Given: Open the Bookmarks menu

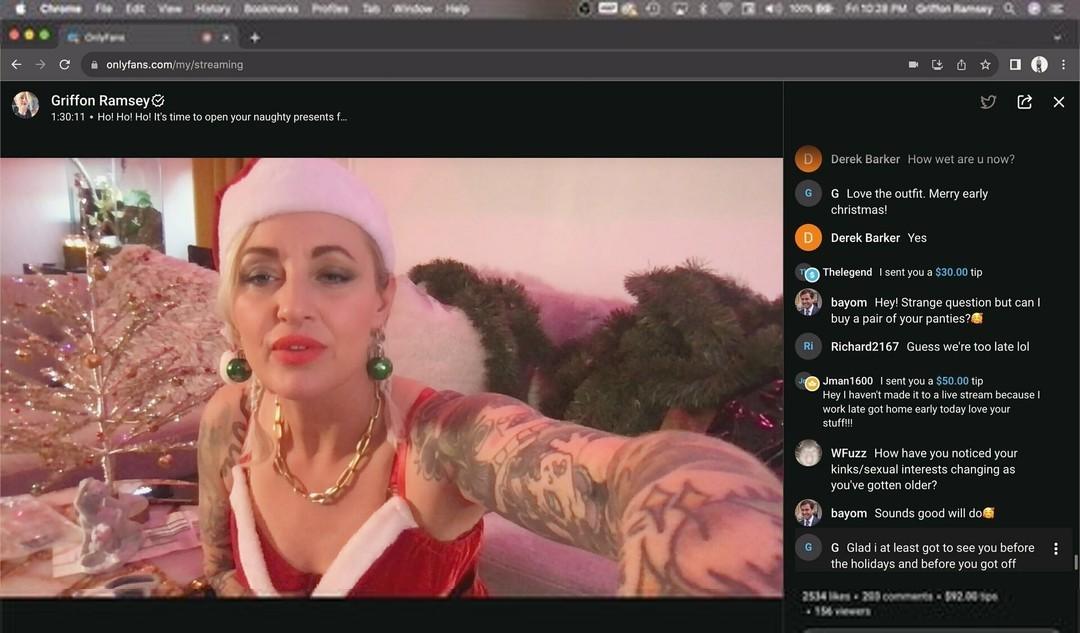Looking at the screenshot, I should (271, 9).
